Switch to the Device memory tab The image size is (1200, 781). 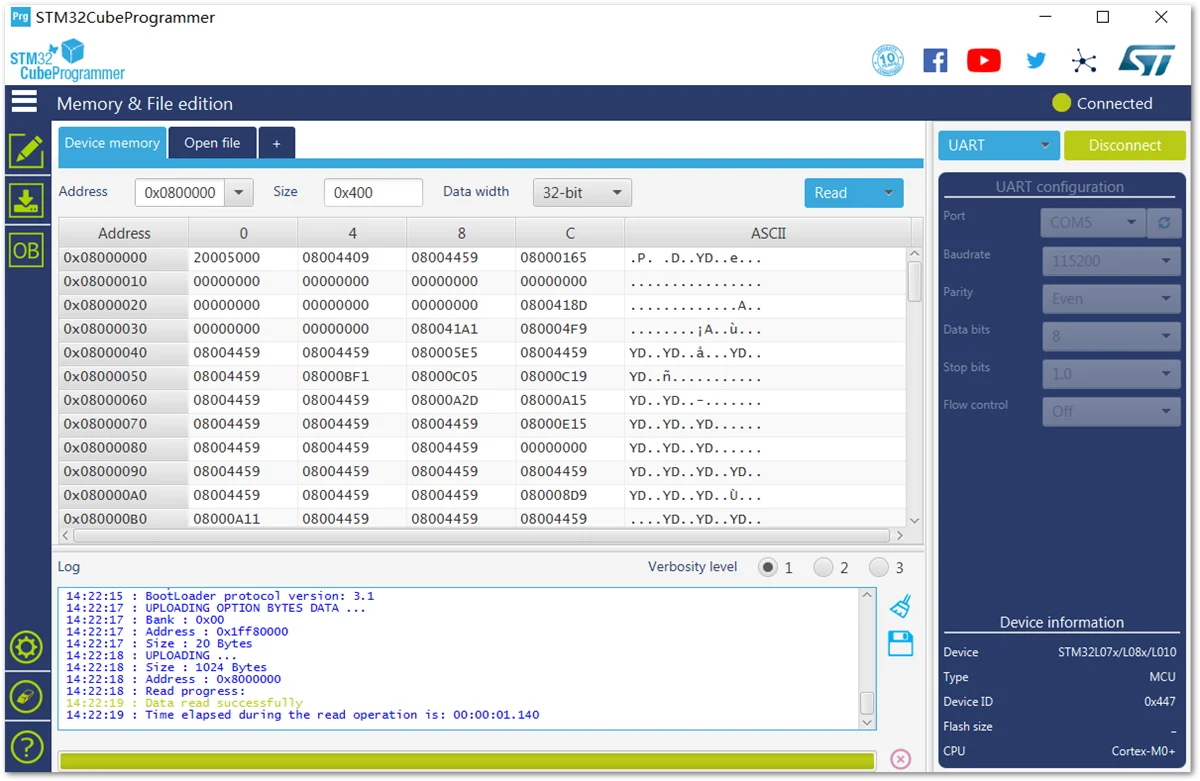point(112,143)
